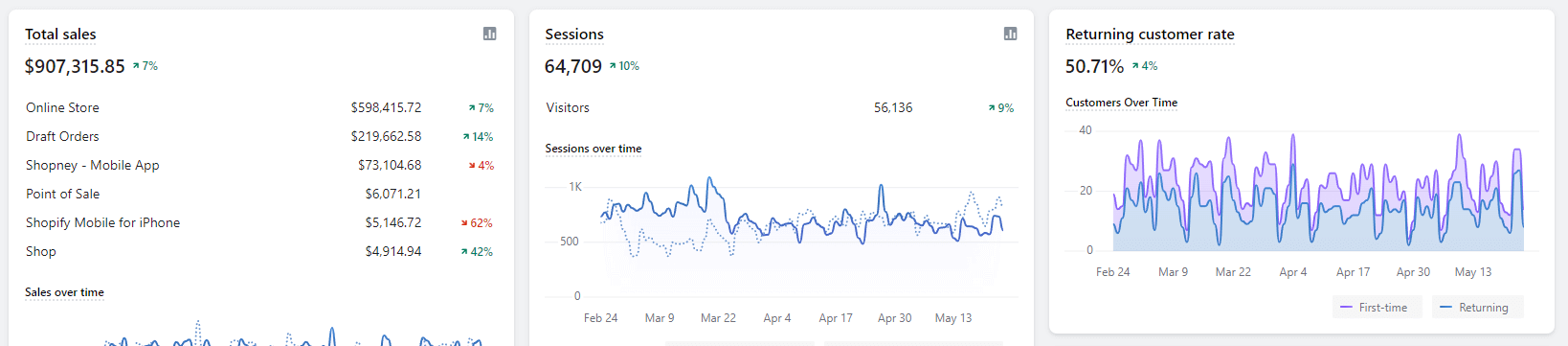Image resolution: width=1568 pixels, height=346 pixels.
Task: Select the Draft Orders sales row
Action: point(260,137)
